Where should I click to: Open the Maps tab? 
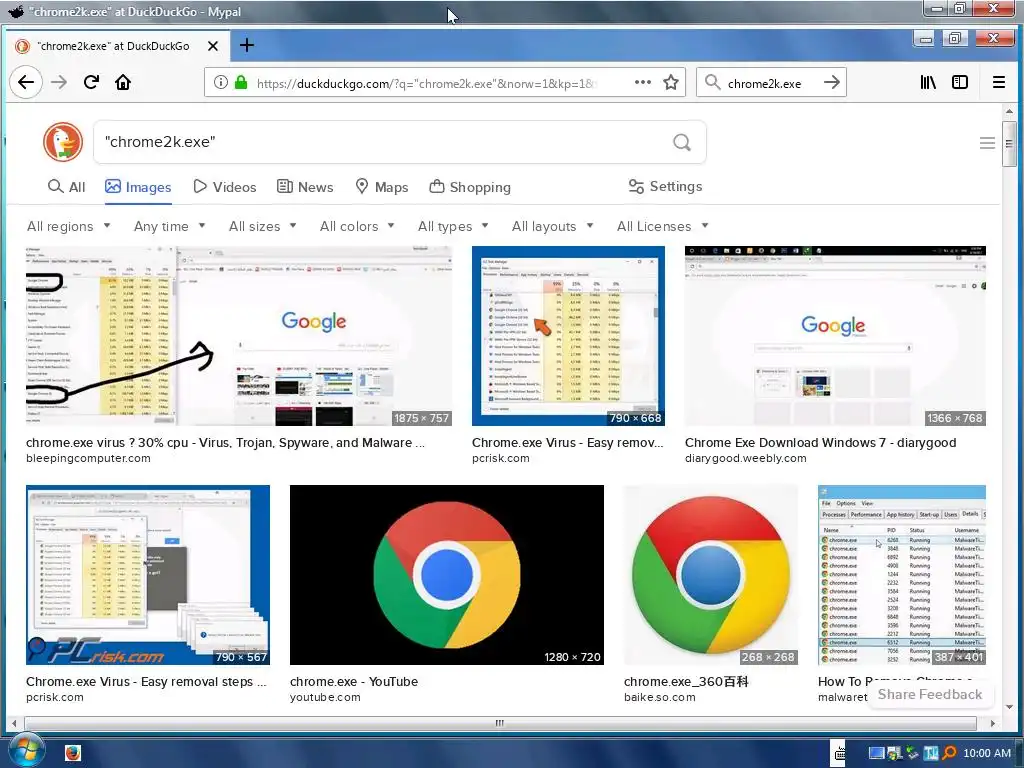point(381,187)
